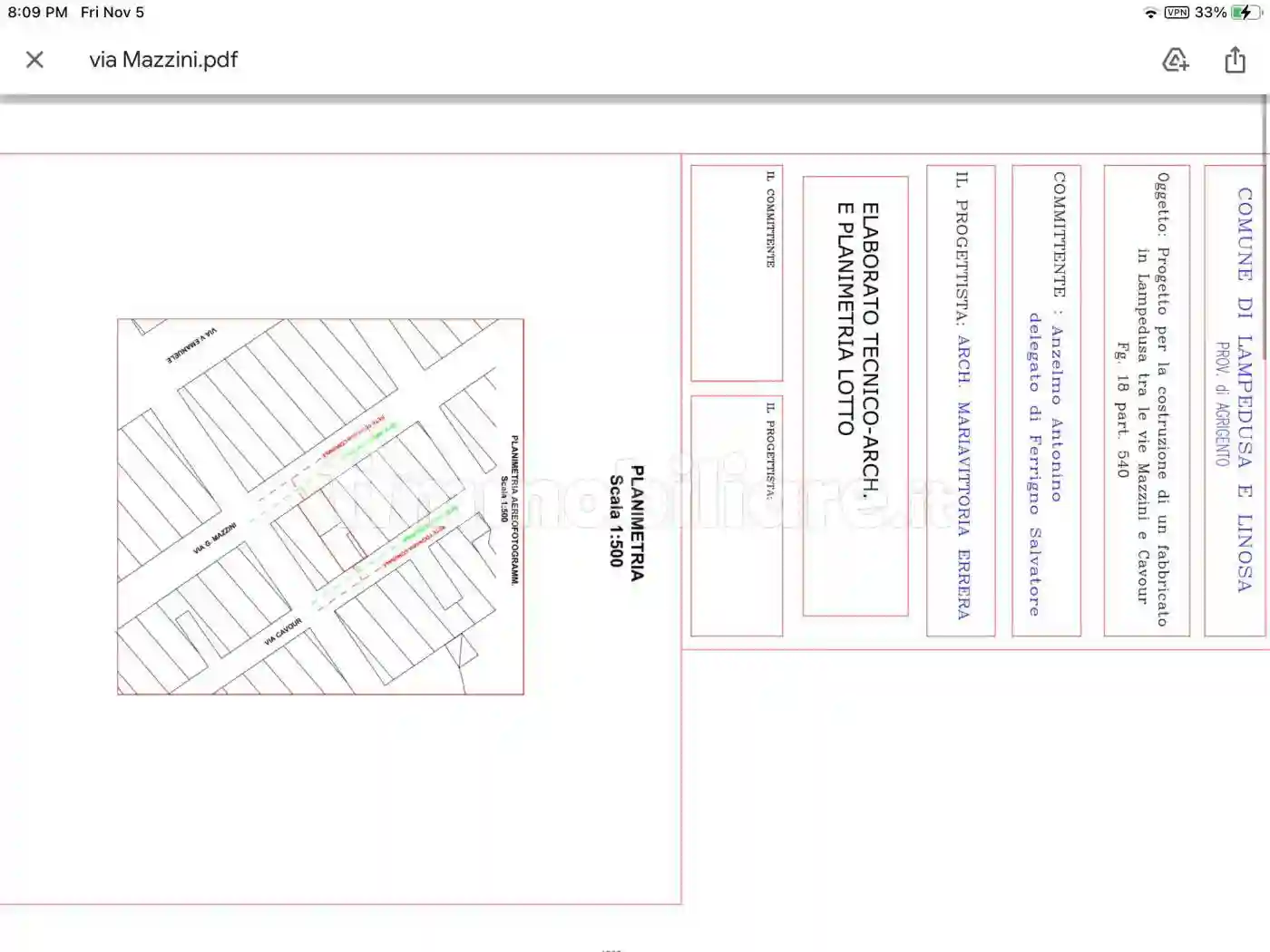Tap the Fri Nov 5 date
This screenshot has height=952, width=1270.
[x=112, y=13]
